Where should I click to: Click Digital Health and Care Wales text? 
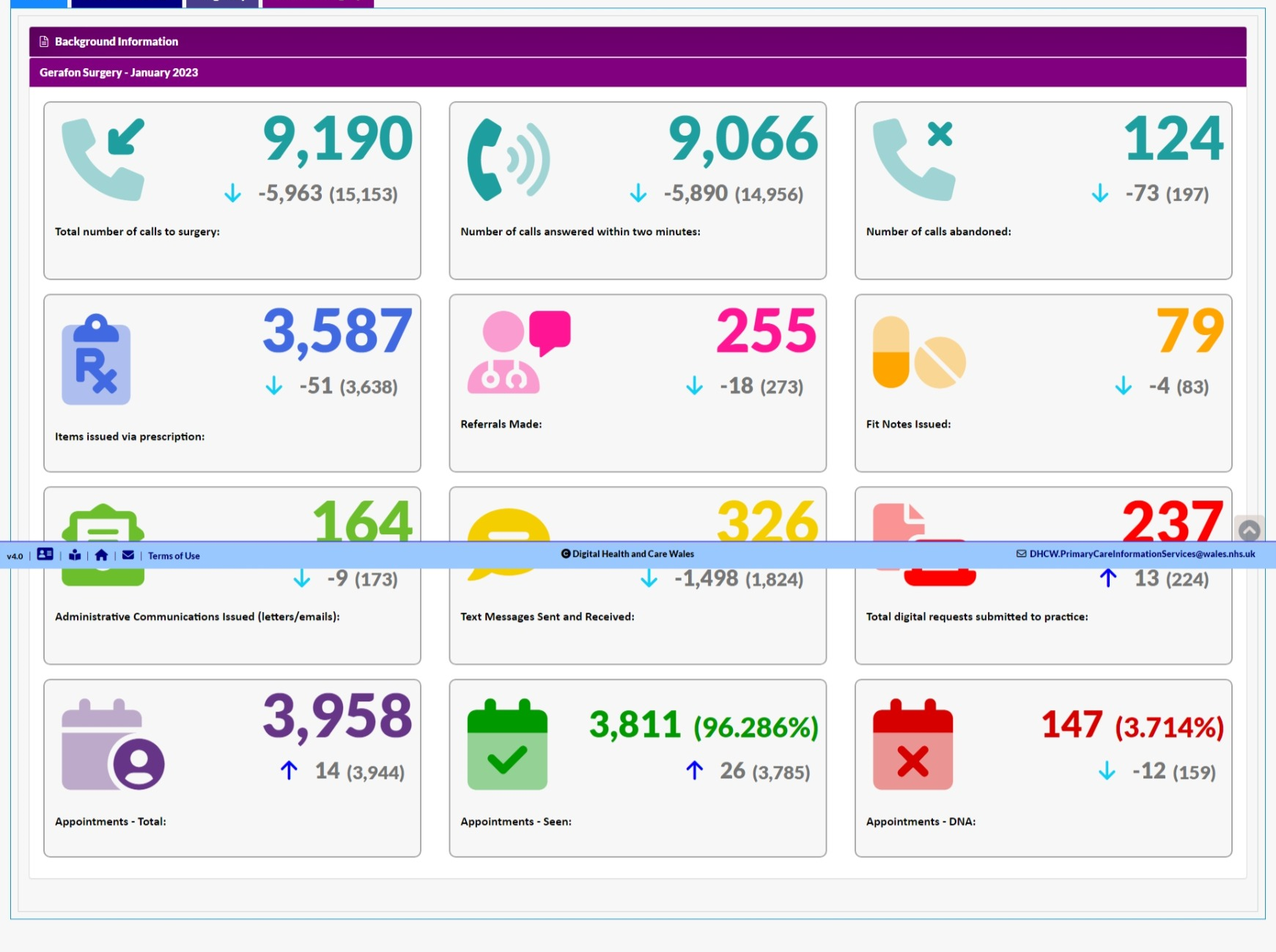[633, 554]
